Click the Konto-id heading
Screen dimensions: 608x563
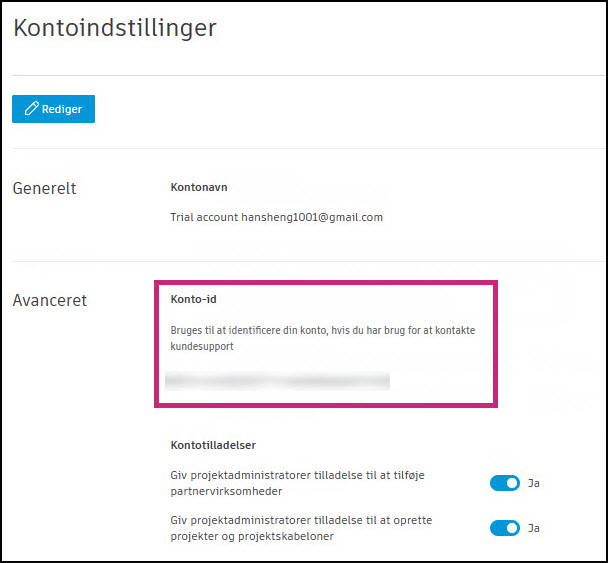pyautogui.click(x=194, y=300)
